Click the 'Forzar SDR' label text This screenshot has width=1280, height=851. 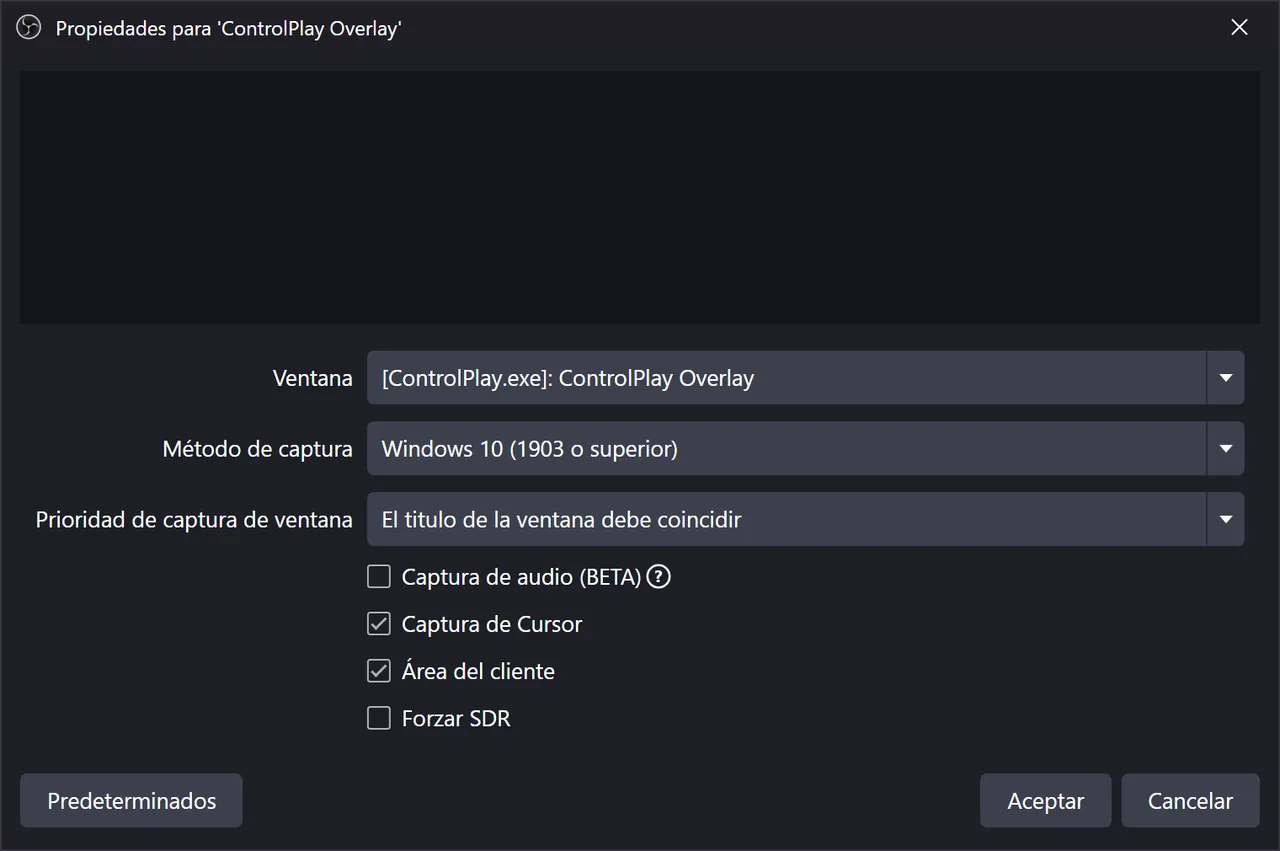[x=456, y=718]
